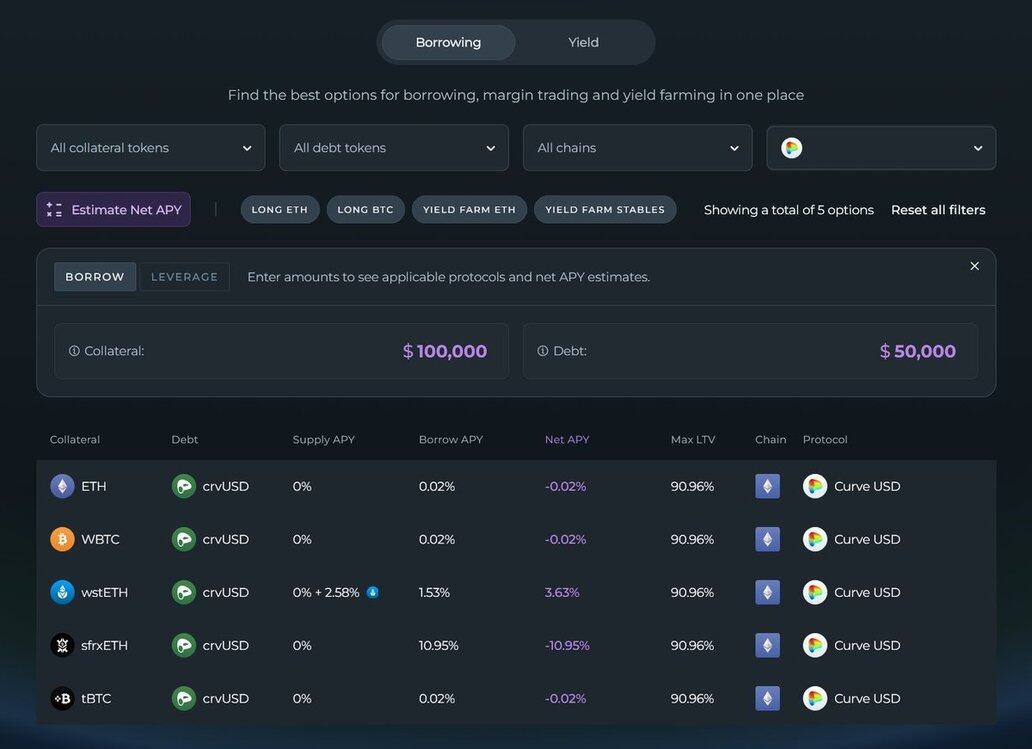Image resolution: width=1032 pixels, height=749 pixels.
Task: Switch to the Yield tab
Action: click(x=583, y=43)
